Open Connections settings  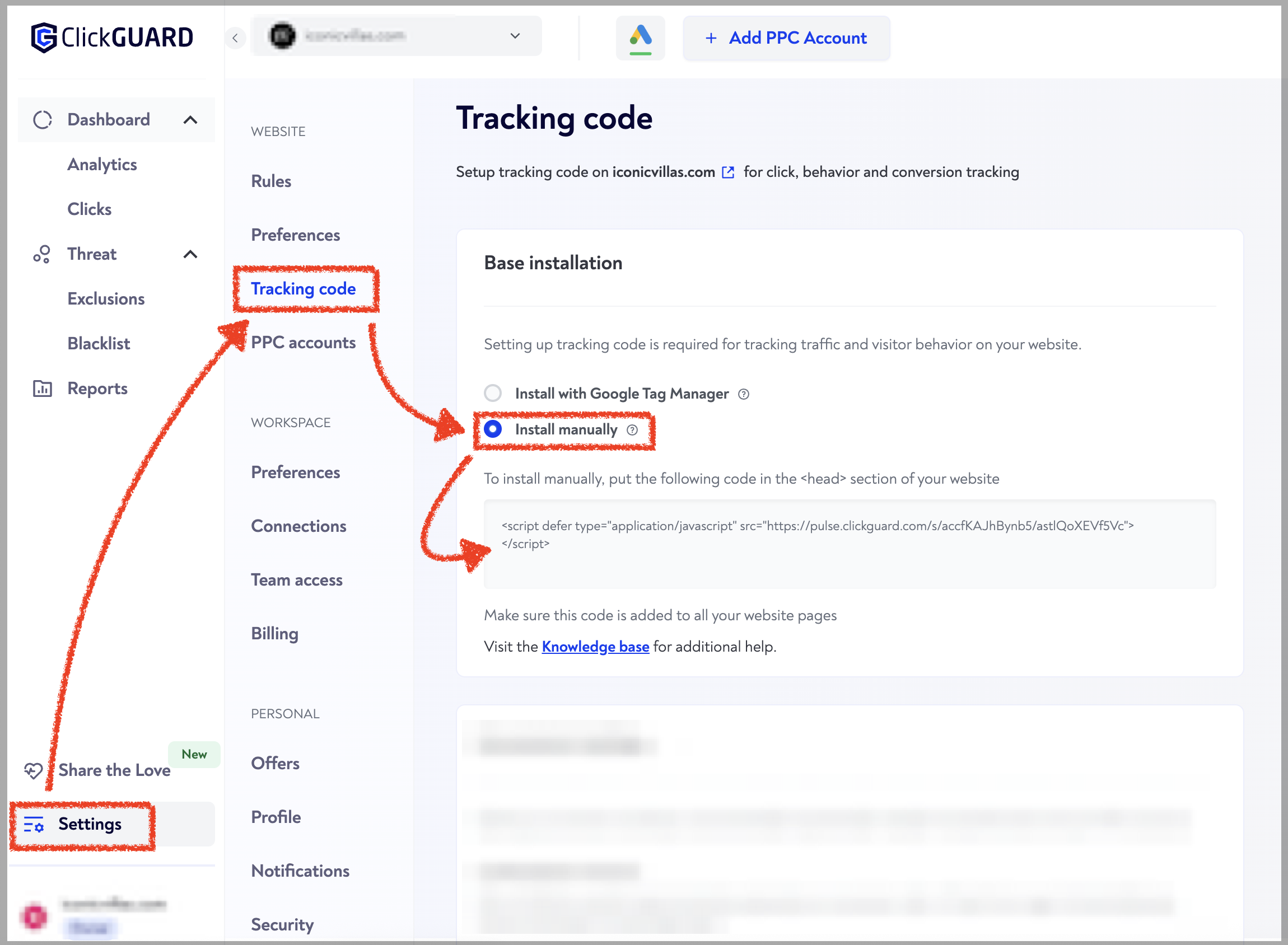point(298,526)
